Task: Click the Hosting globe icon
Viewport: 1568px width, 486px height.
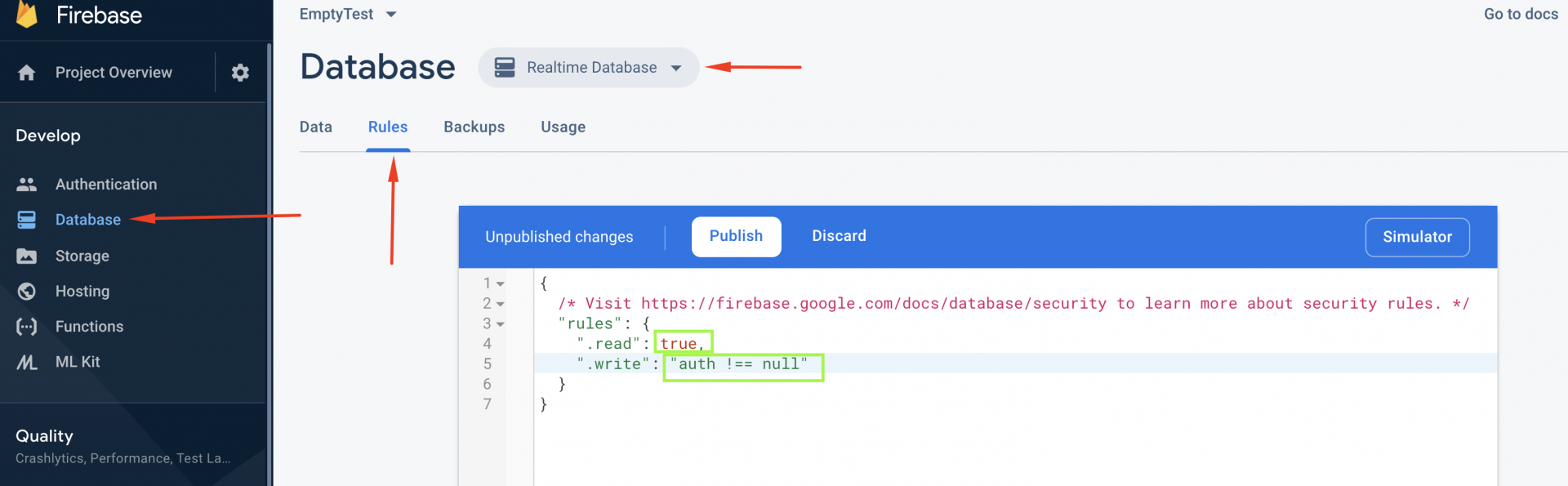Action: tap(27, 292)
